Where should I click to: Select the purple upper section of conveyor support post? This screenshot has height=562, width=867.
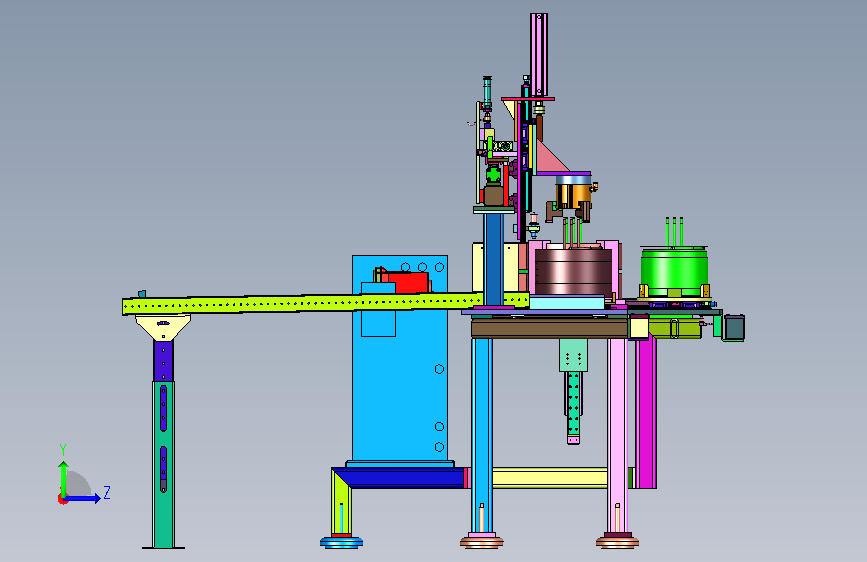163,361
